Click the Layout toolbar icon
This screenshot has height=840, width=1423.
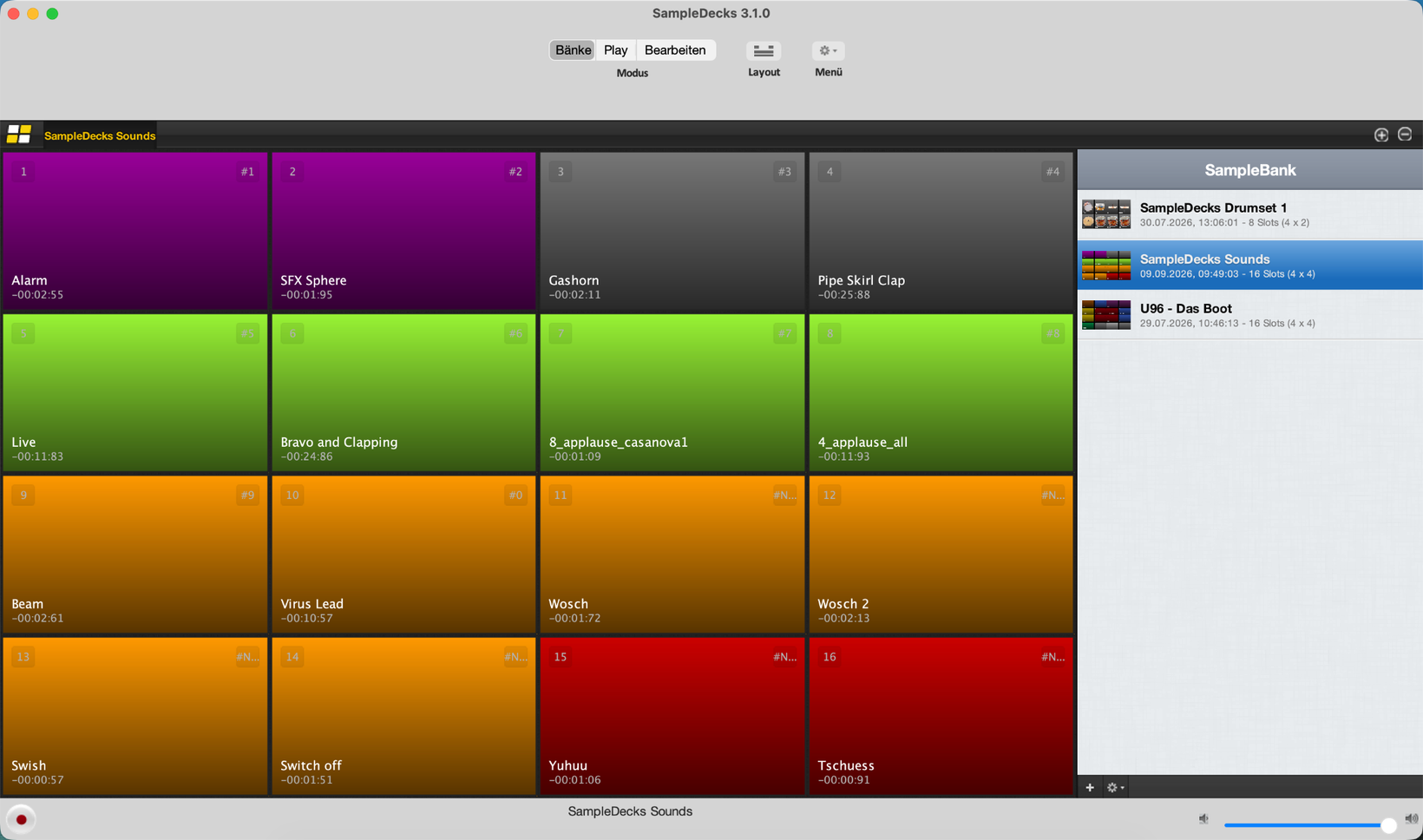(x=764, y=50)
